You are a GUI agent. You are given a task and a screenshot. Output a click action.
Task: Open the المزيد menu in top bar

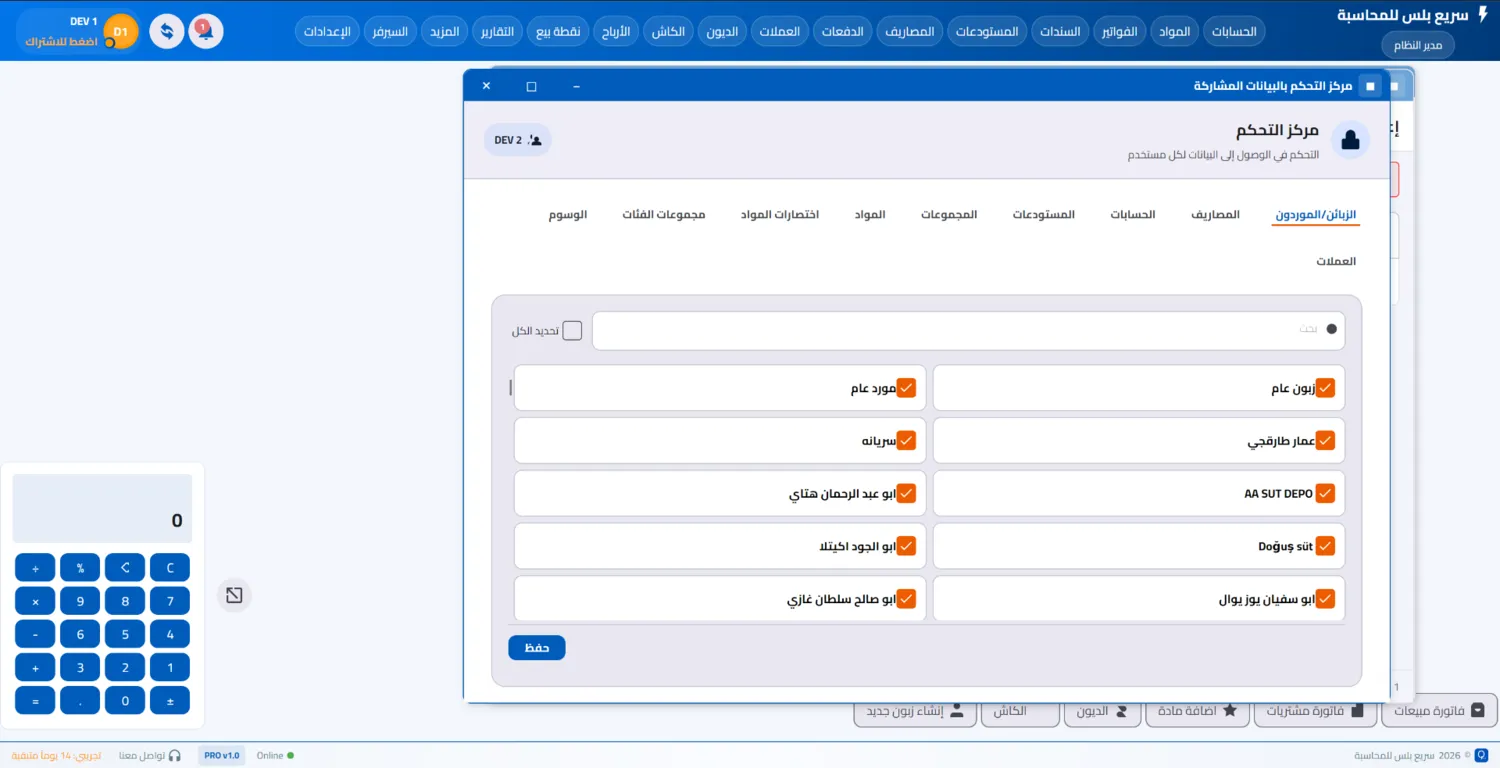(x=444, y=31)
